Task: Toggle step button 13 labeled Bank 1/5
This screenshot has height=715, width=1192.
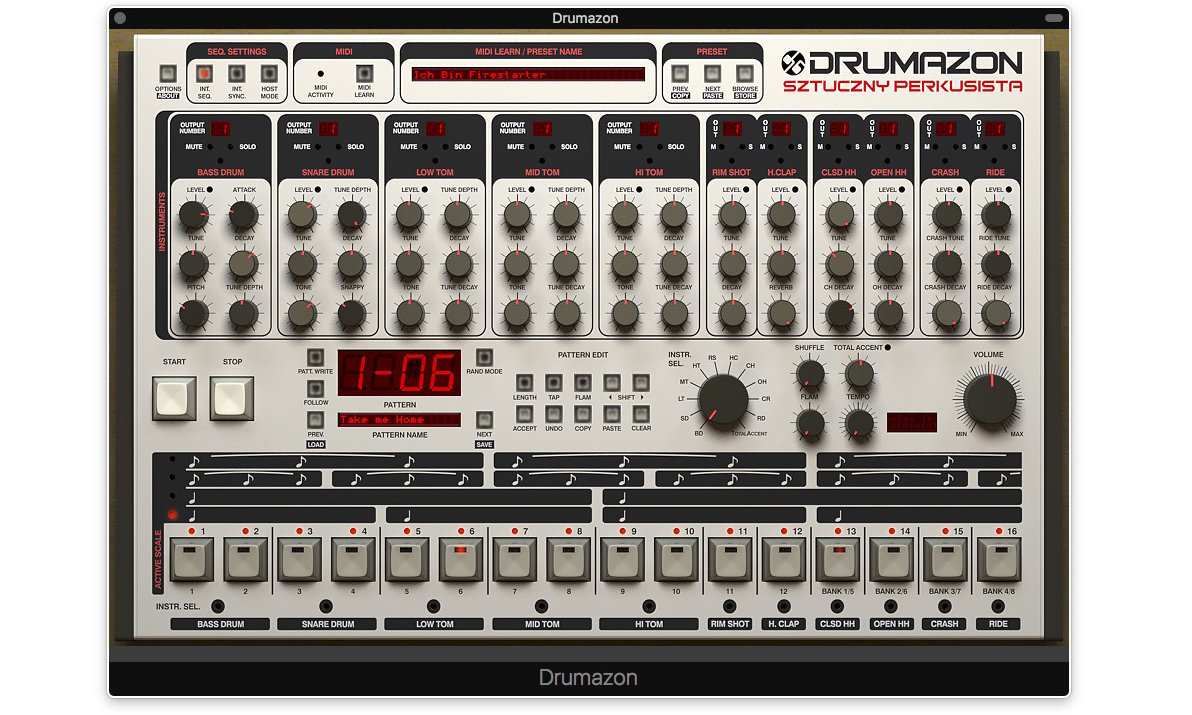Action: (x=837, y=560)
